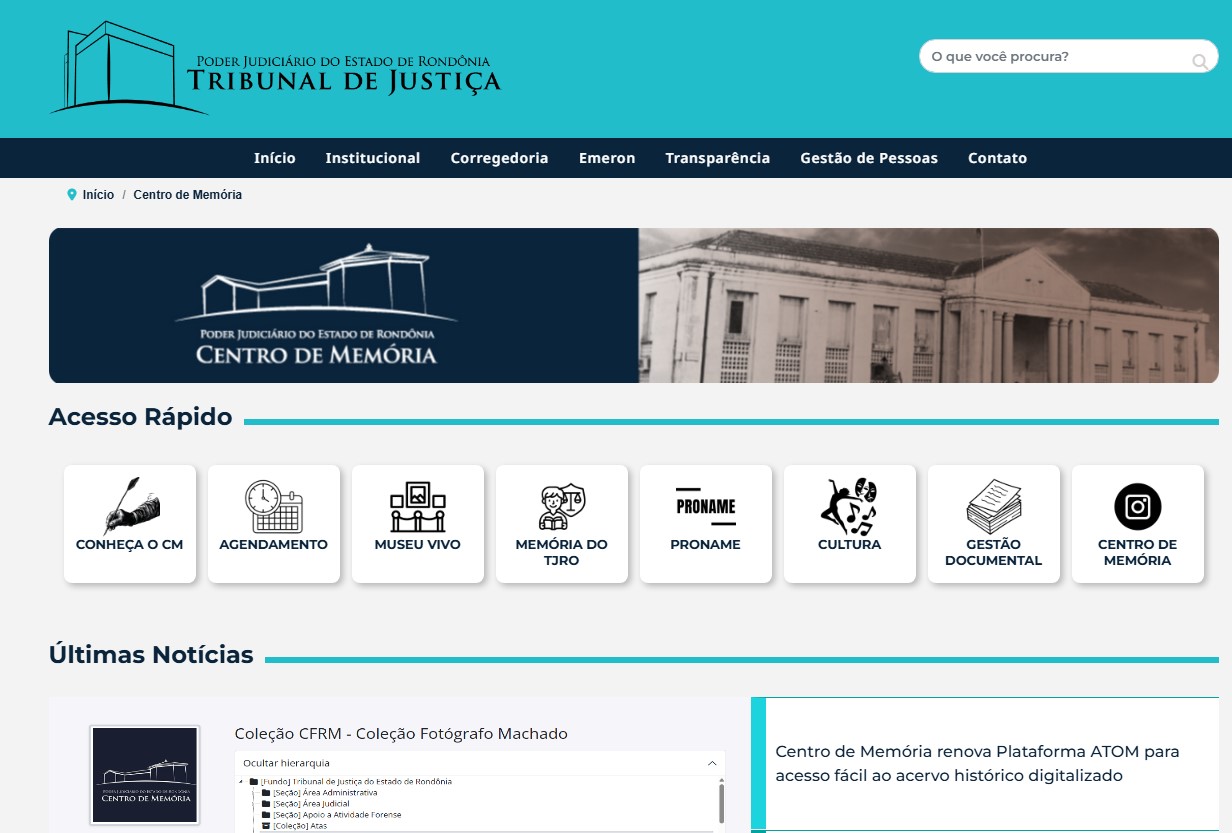Open the Institucional menu
This screenshot has height=833, width=1232.
click(372, 158)
